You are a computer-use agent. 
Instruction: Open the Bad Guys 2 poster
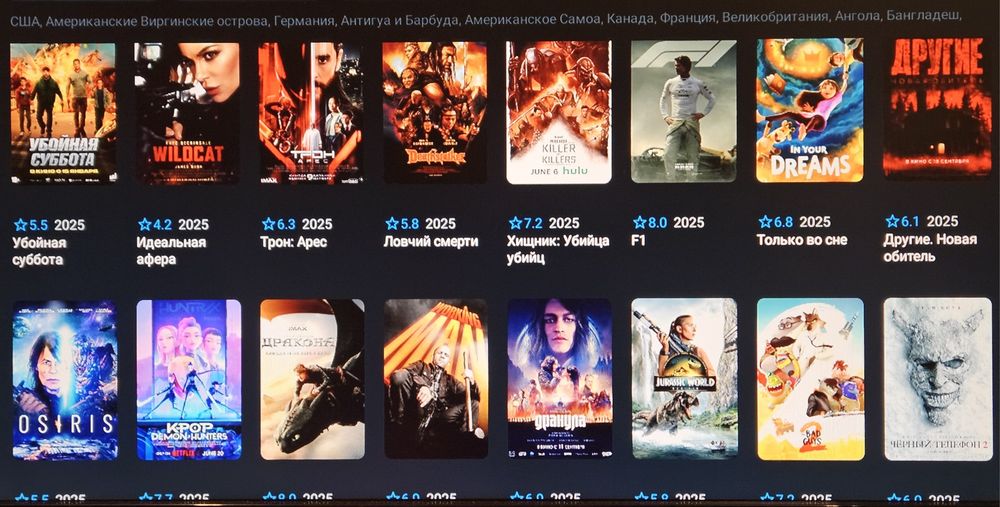click(x=811, y=379)
